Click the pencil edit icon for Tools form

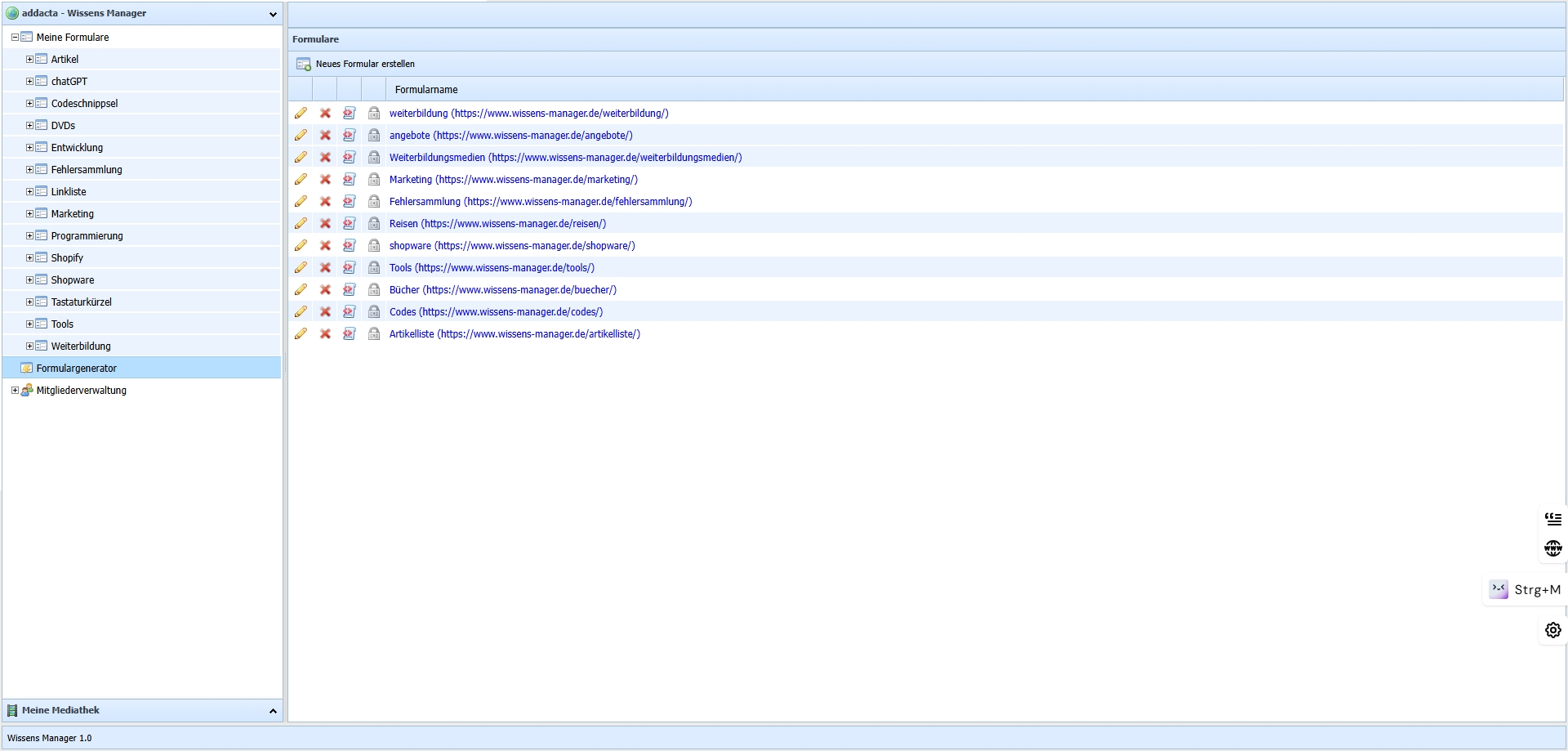click(301, 268)
